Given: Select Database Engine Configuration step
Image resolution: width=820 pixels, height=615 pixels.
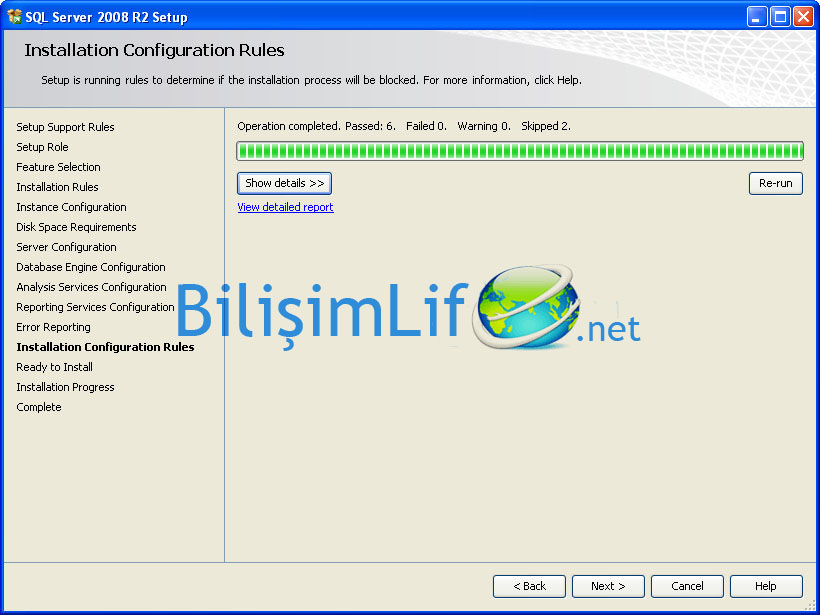Looking at the screenshot, I should [91, 267].
